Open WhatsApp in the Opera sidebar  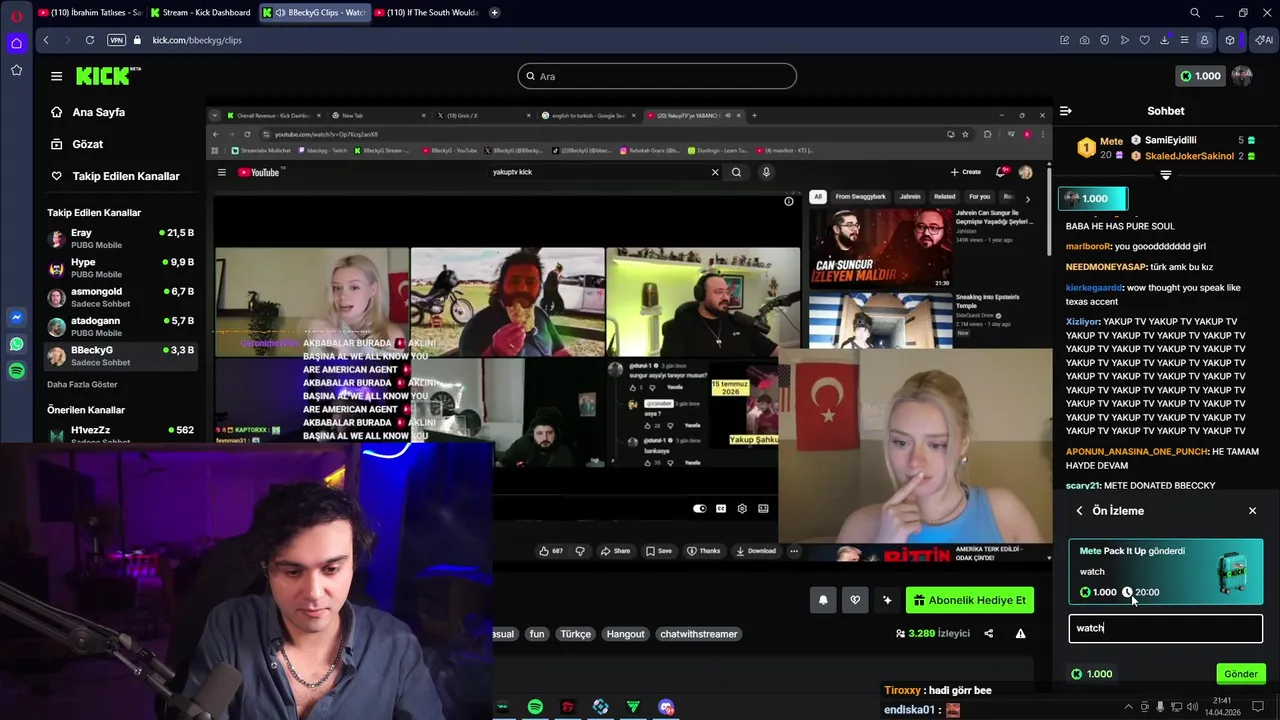coord(16,344)
